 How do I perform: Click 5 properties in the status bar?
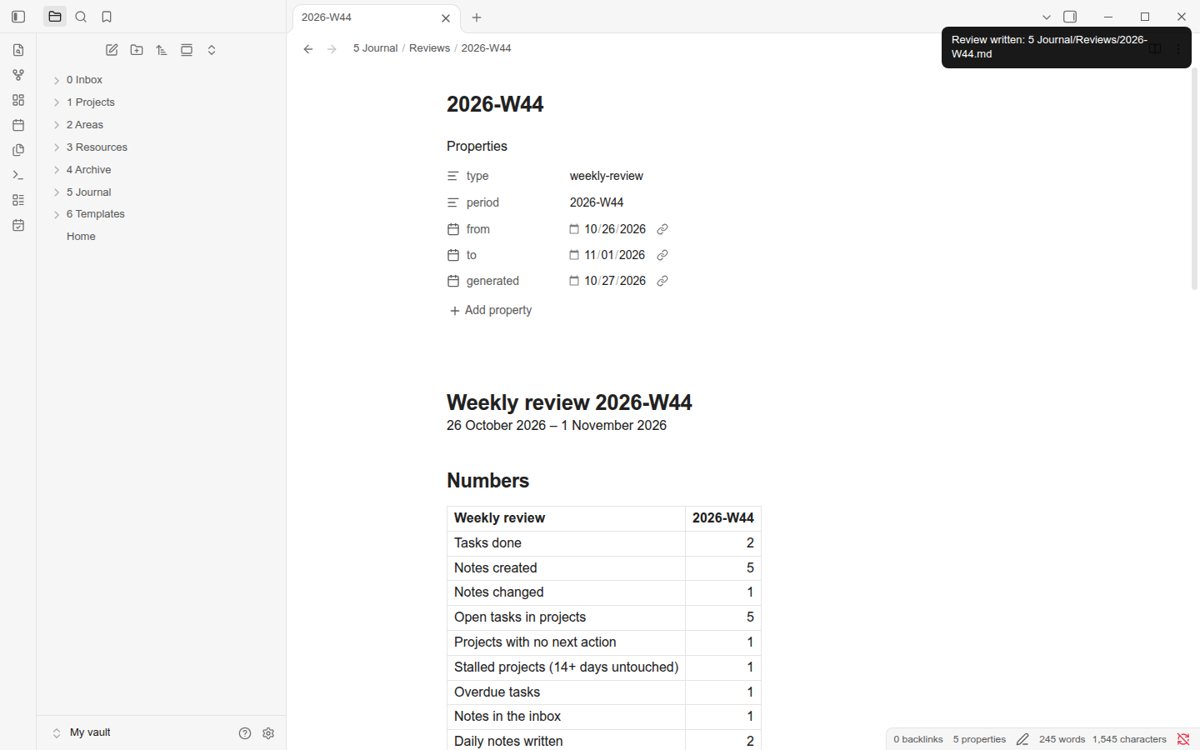click(x=979, y=739)
